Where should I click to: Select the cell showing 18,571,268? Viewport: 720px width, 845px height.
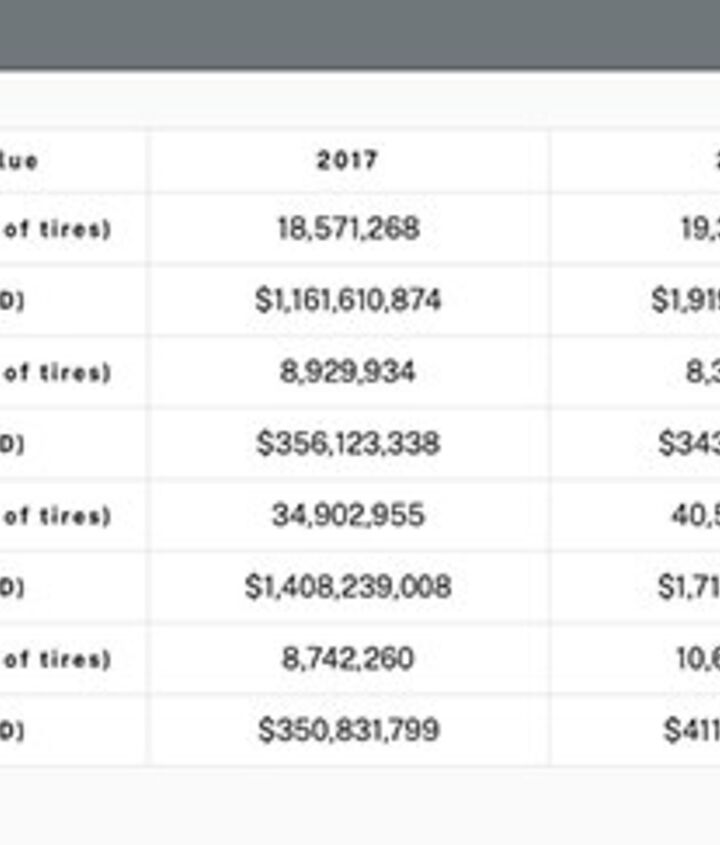point(348,229)
